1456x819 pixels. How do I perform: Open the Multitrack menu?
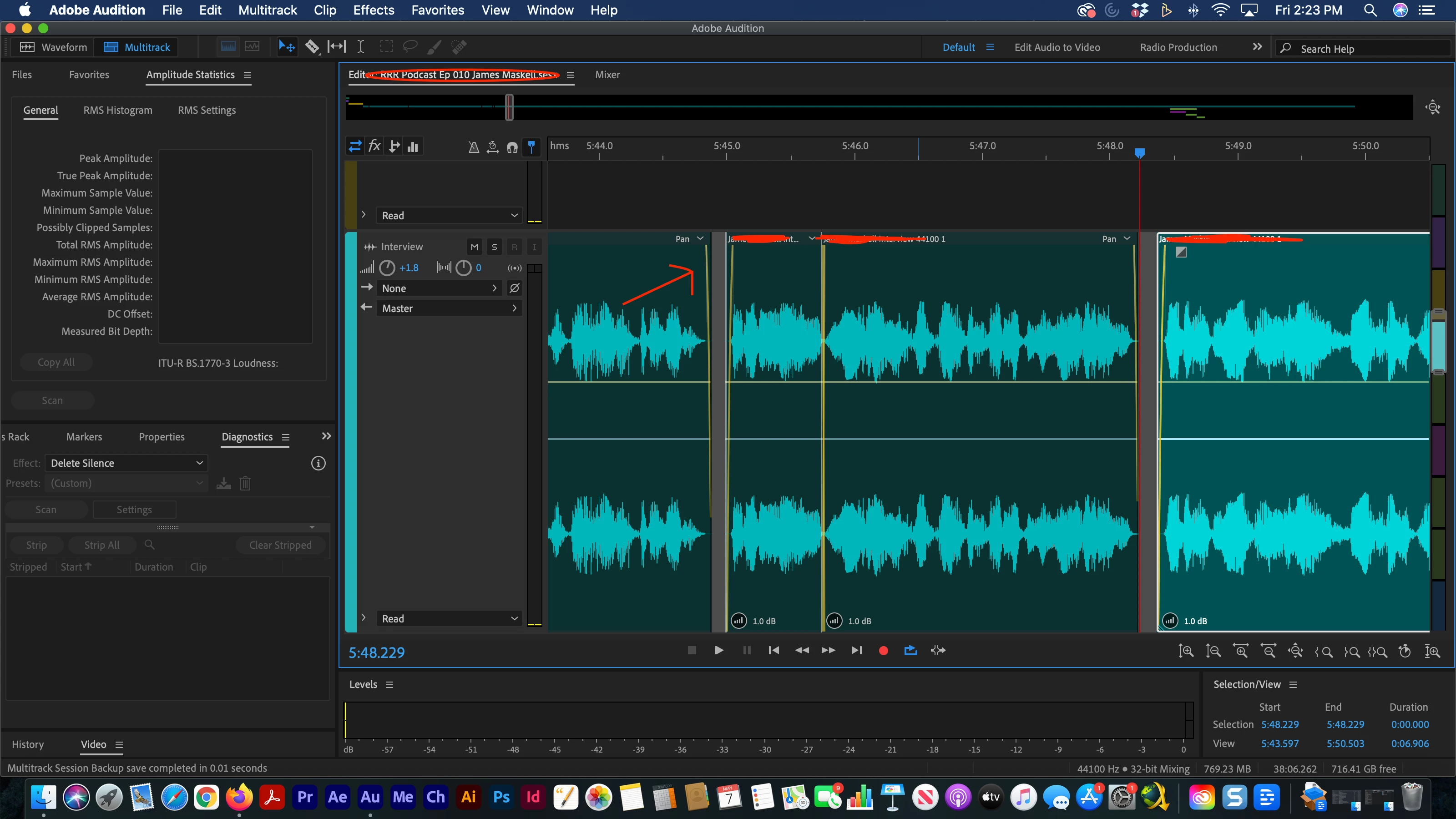[268, 10]
